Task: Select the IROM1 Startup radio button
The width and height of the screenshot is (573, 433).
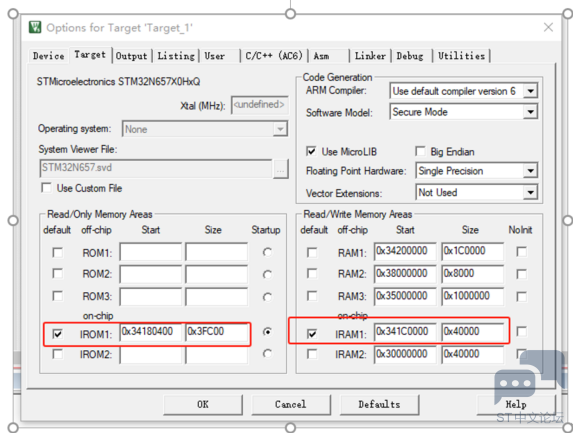Action: pyautogui.click(x=267, y=332)
